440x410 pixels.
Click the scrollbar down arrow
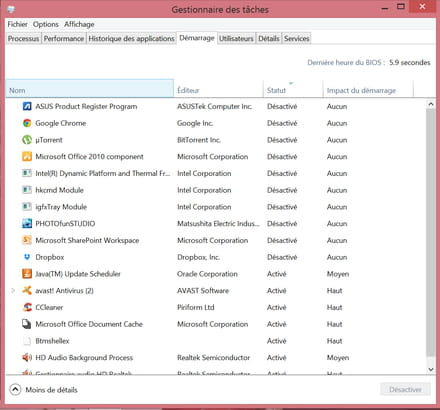point(431,369)
